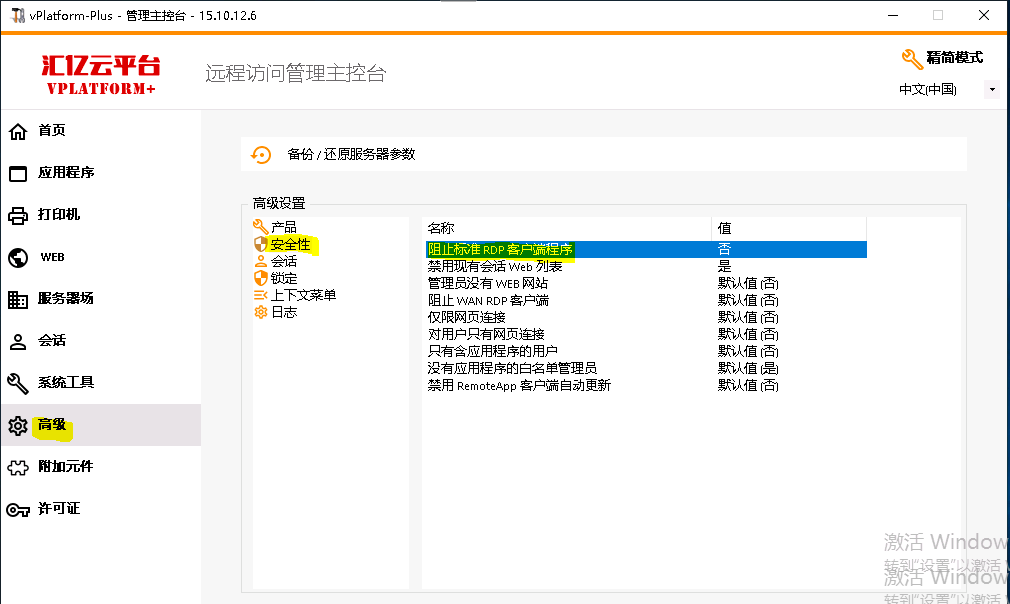Open the Applications window icon

(17, 173)
